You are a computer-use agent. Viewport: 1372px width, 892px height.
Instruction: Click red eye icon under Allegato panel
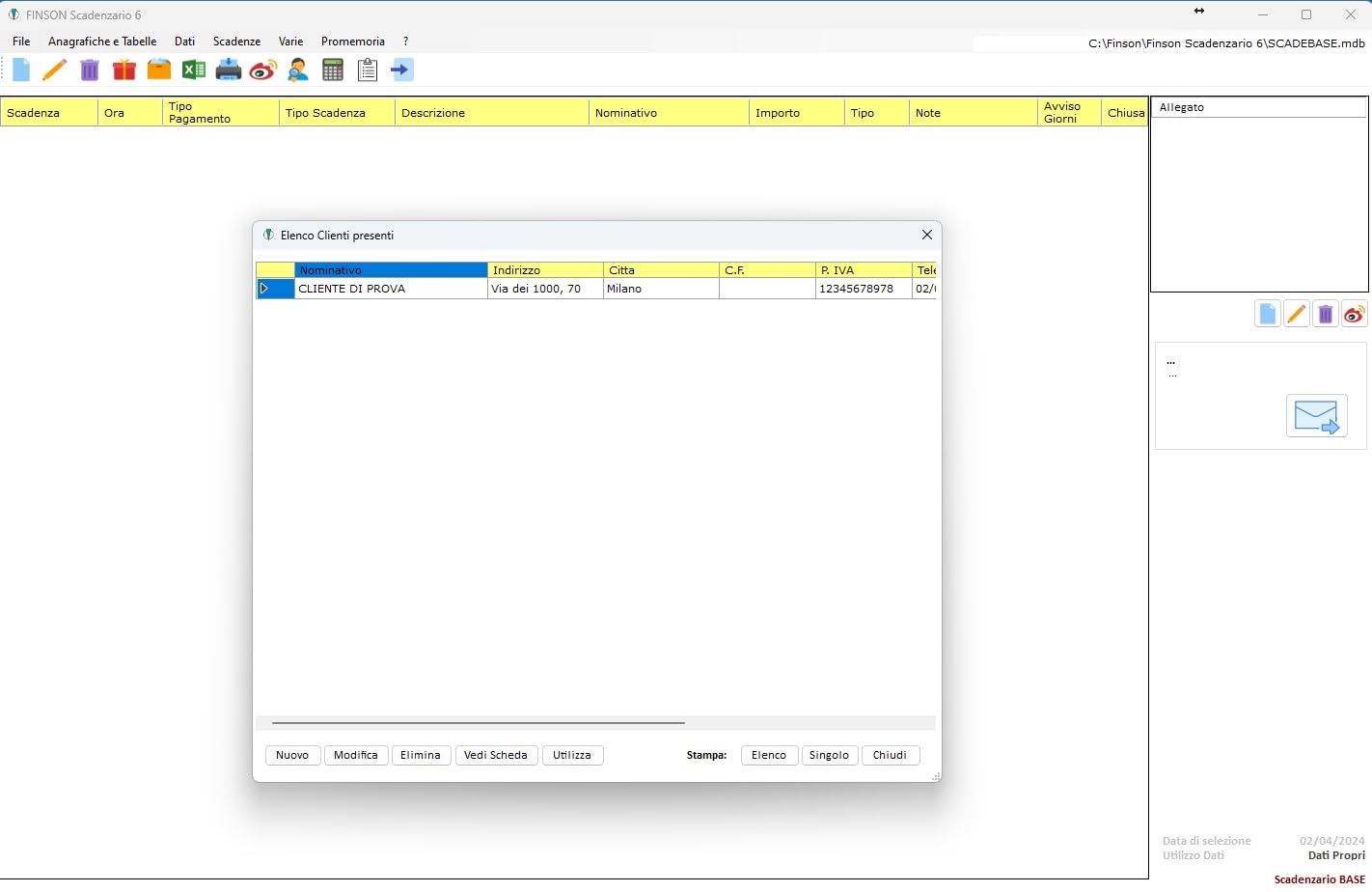tap(1355, 314)
